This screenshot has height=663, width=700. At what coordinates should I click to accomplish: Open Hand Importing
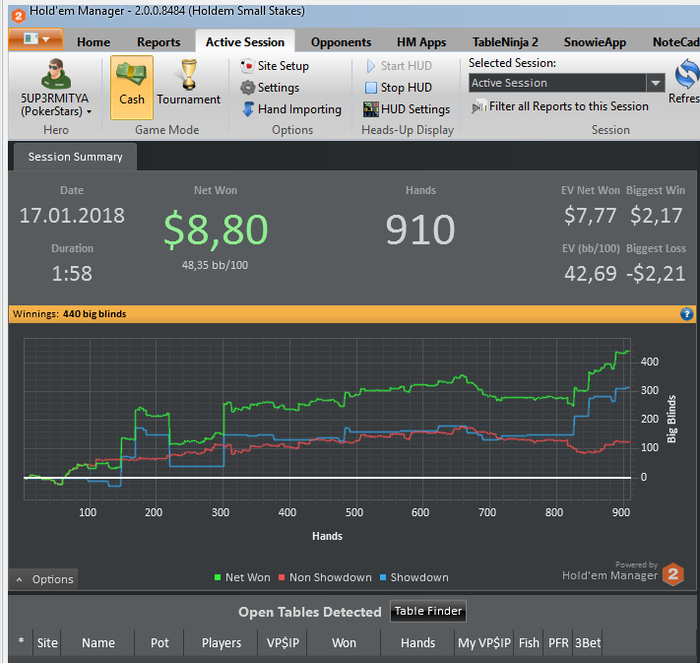click(x=292, y=109)
